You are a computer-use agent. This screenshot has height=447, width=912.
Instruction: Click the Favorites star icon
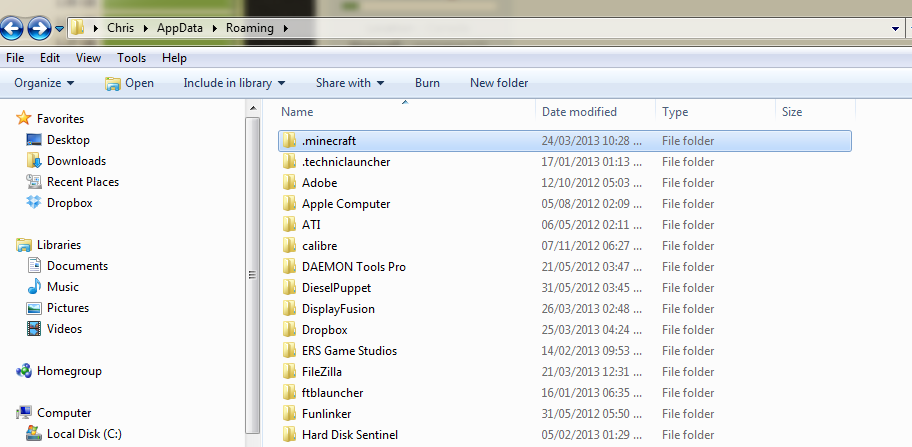23,118
